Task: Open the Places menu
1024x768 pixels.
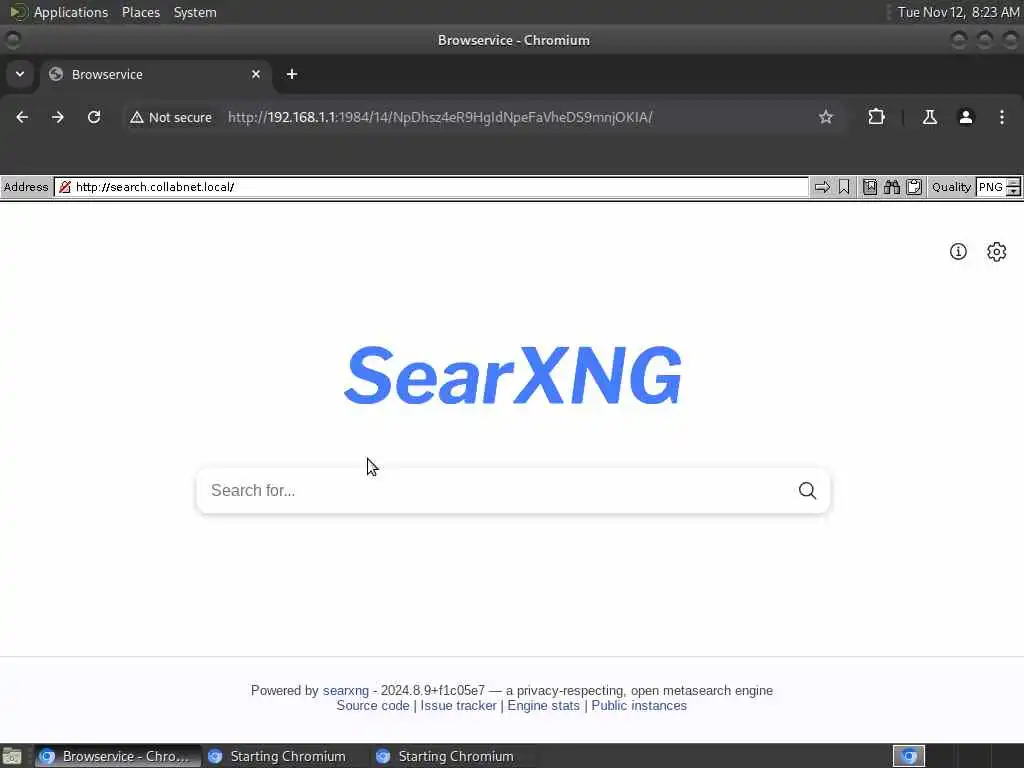Action: tap(141, 12)
